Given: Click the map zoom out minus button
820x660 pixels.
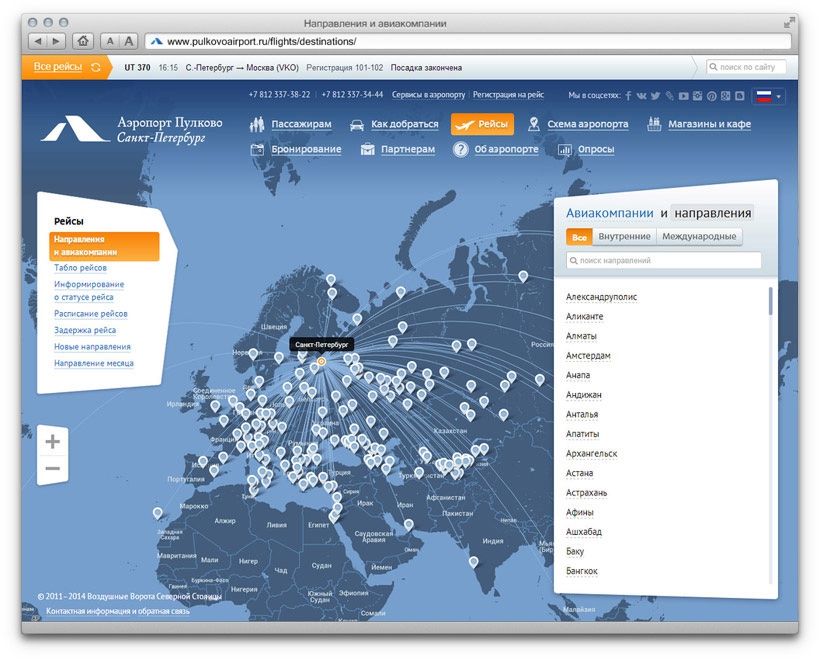Looking at the screenshot, I should coord(53,469).
